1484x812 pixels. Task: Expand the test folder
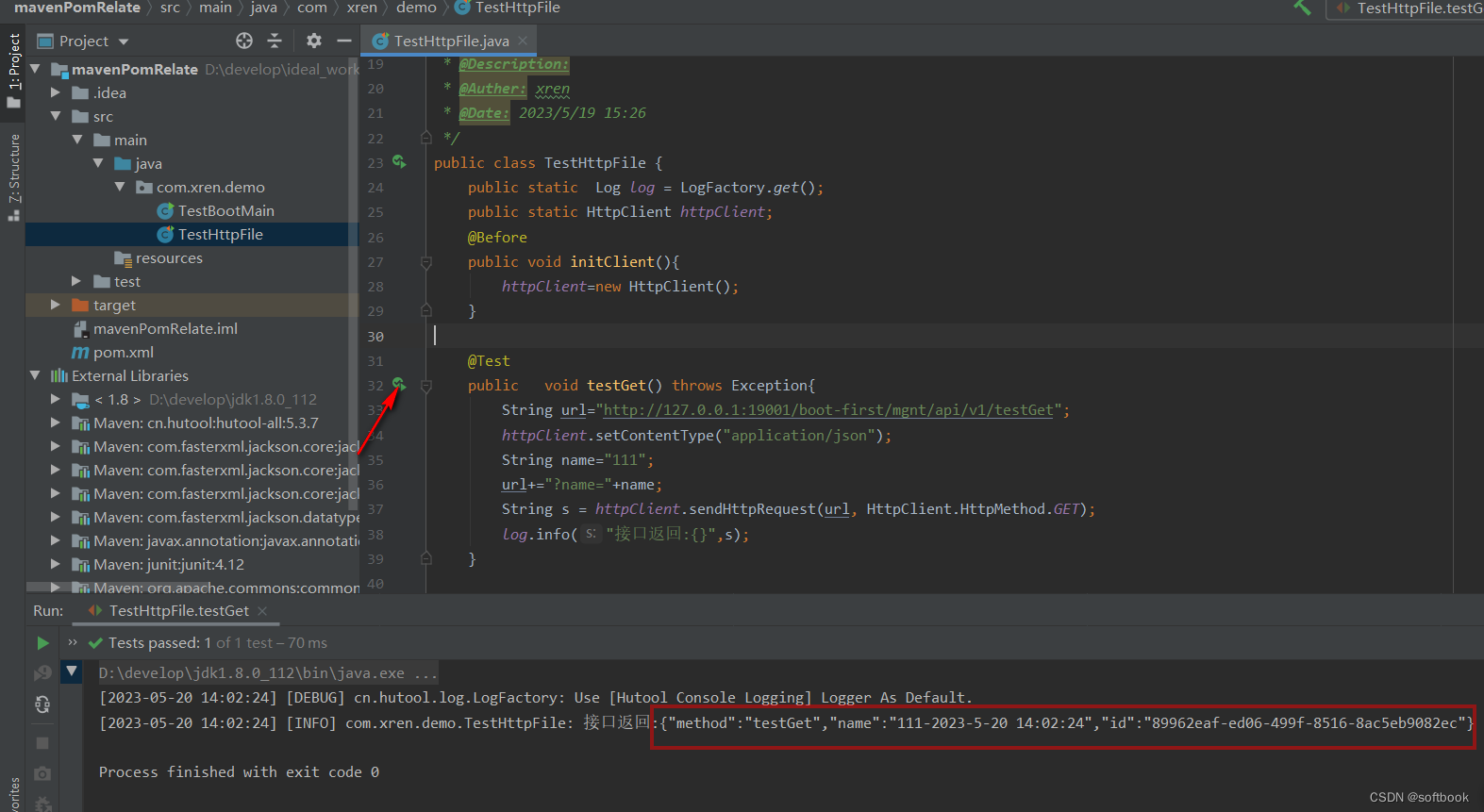(x=76, y=281)
